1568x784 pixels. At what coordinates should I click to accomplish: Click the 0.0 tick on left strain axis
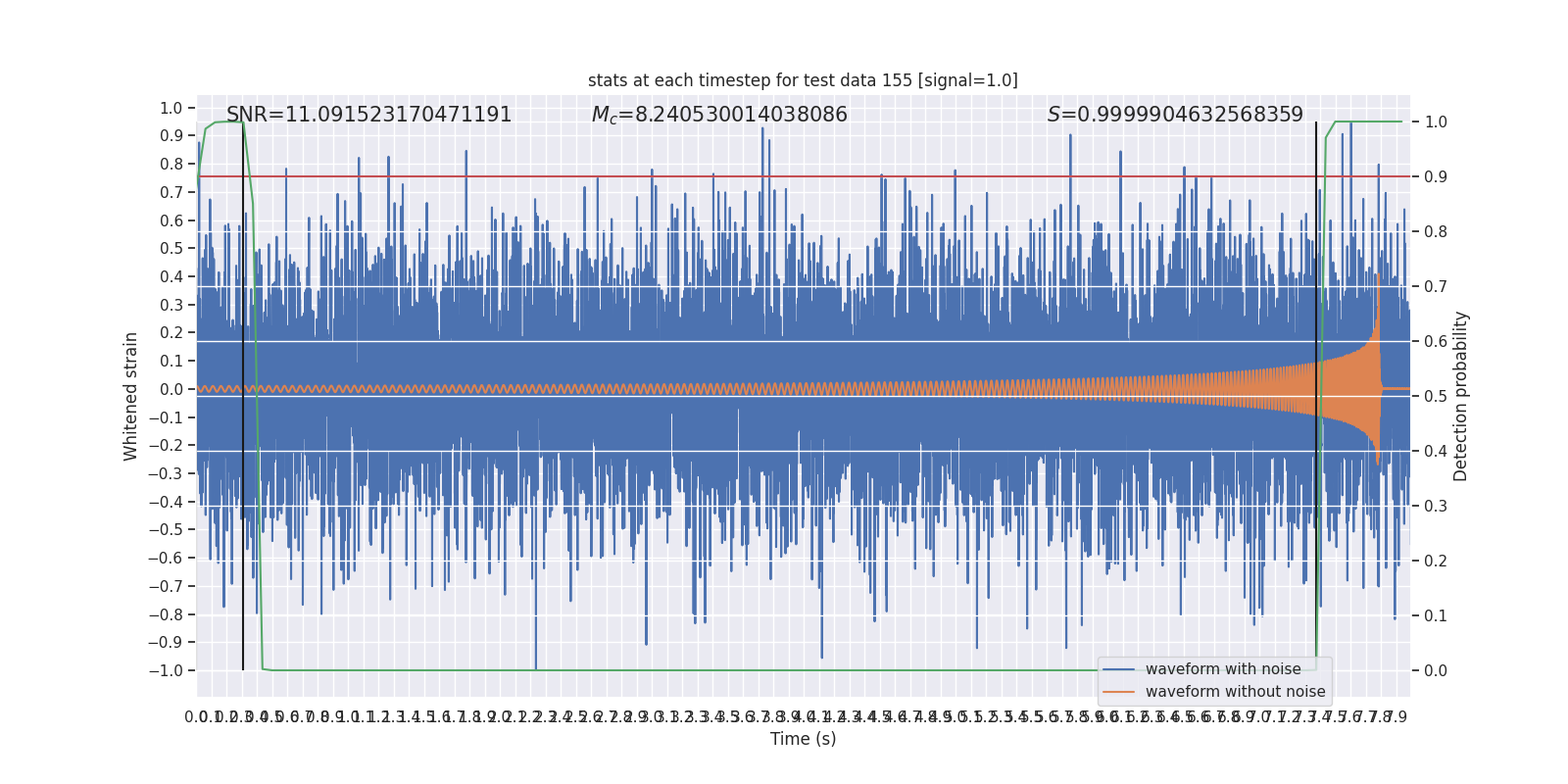click(x=171, y=389)
